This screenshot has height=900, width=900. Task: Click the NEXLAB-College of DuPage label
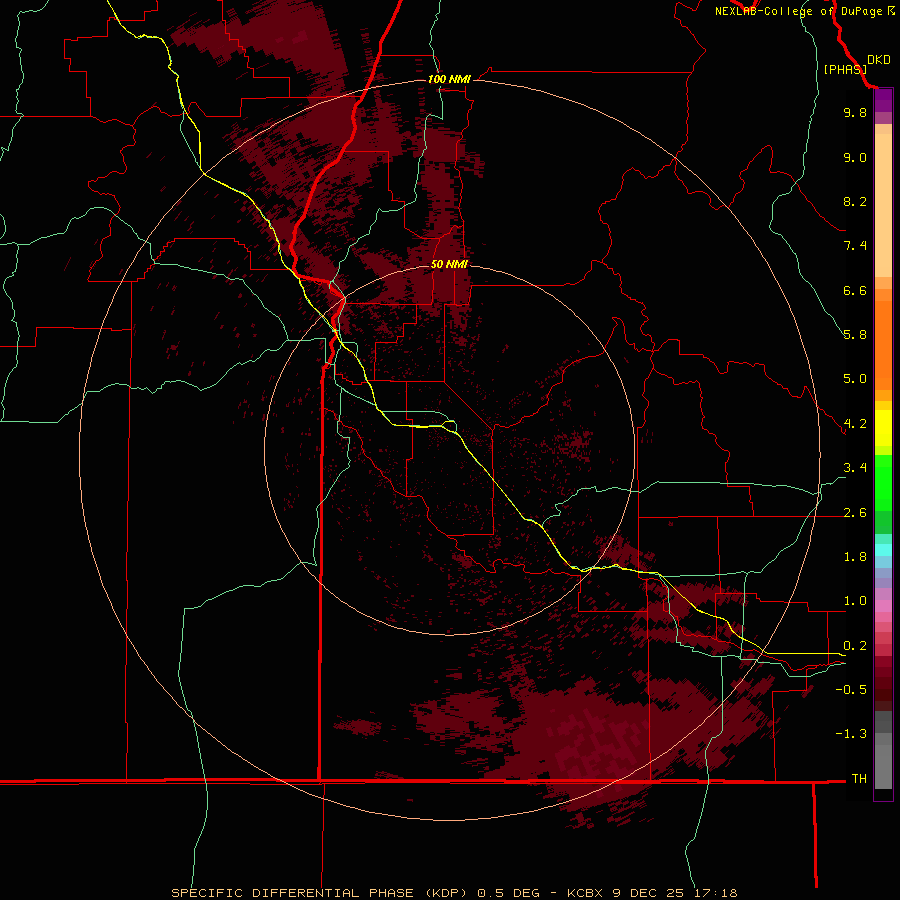[x=805, y=11]
